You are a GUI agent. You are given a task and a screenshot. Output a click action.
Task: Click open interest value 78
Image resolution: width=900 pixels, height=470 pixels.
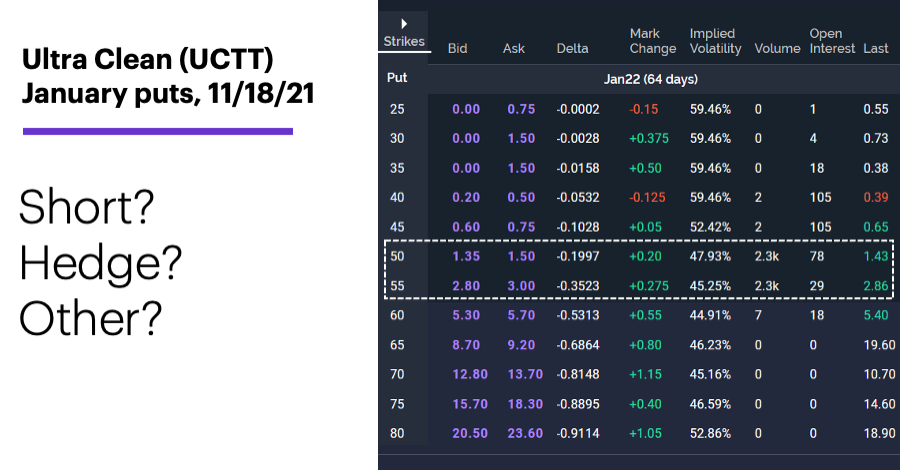coord(817,256)
